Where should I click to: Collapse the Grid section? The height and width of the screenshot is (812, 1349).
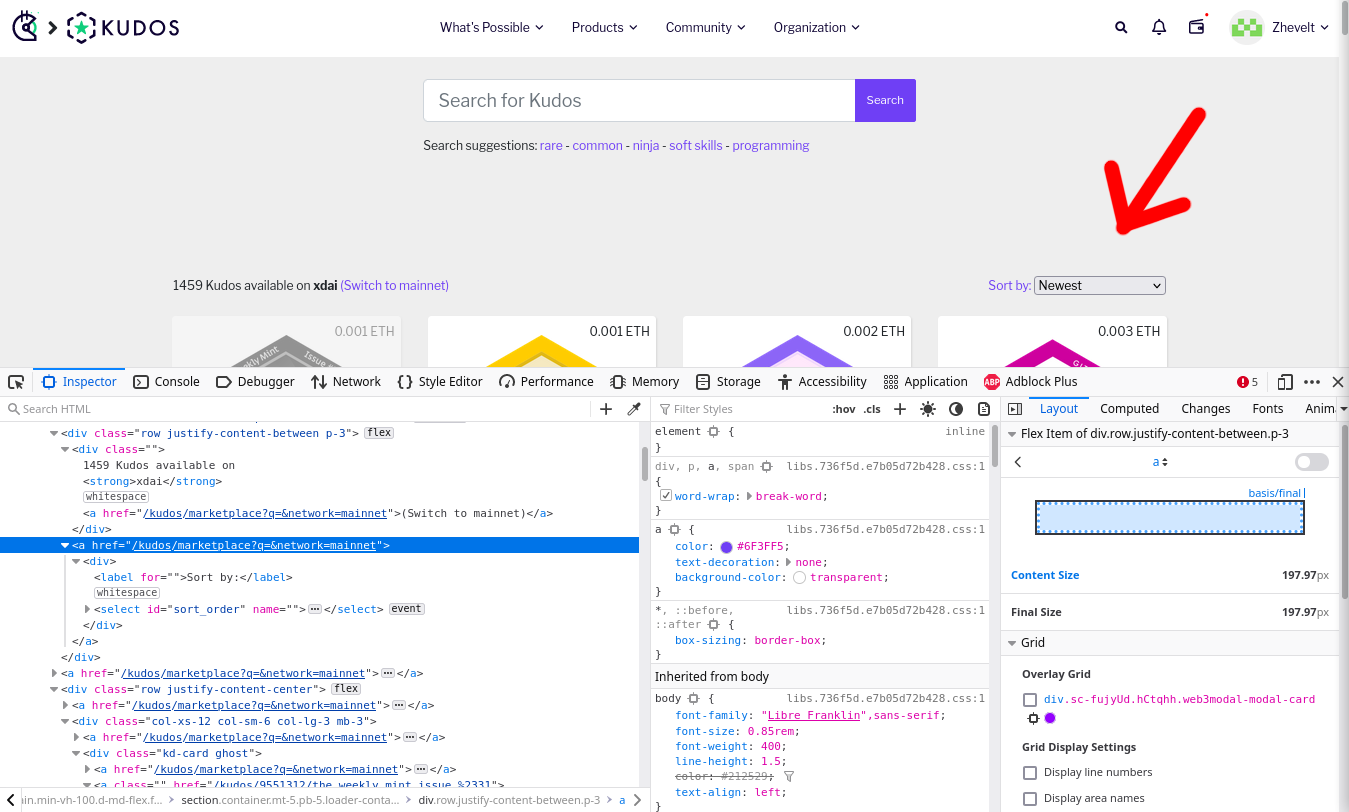pyautogui.click(x=1012, y=643)
